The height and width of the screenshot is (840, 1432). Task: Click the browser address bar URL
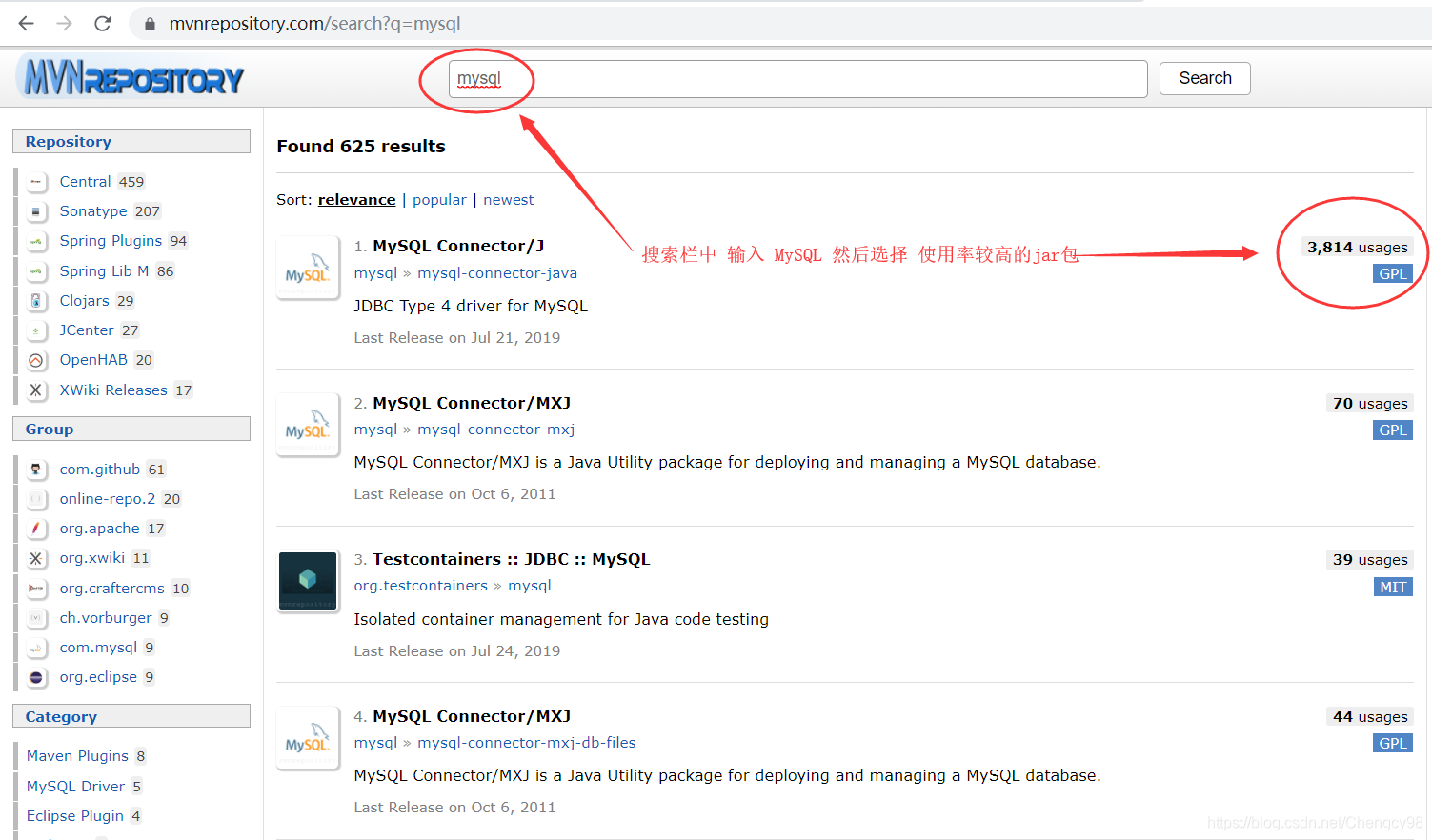coord(314,24)
